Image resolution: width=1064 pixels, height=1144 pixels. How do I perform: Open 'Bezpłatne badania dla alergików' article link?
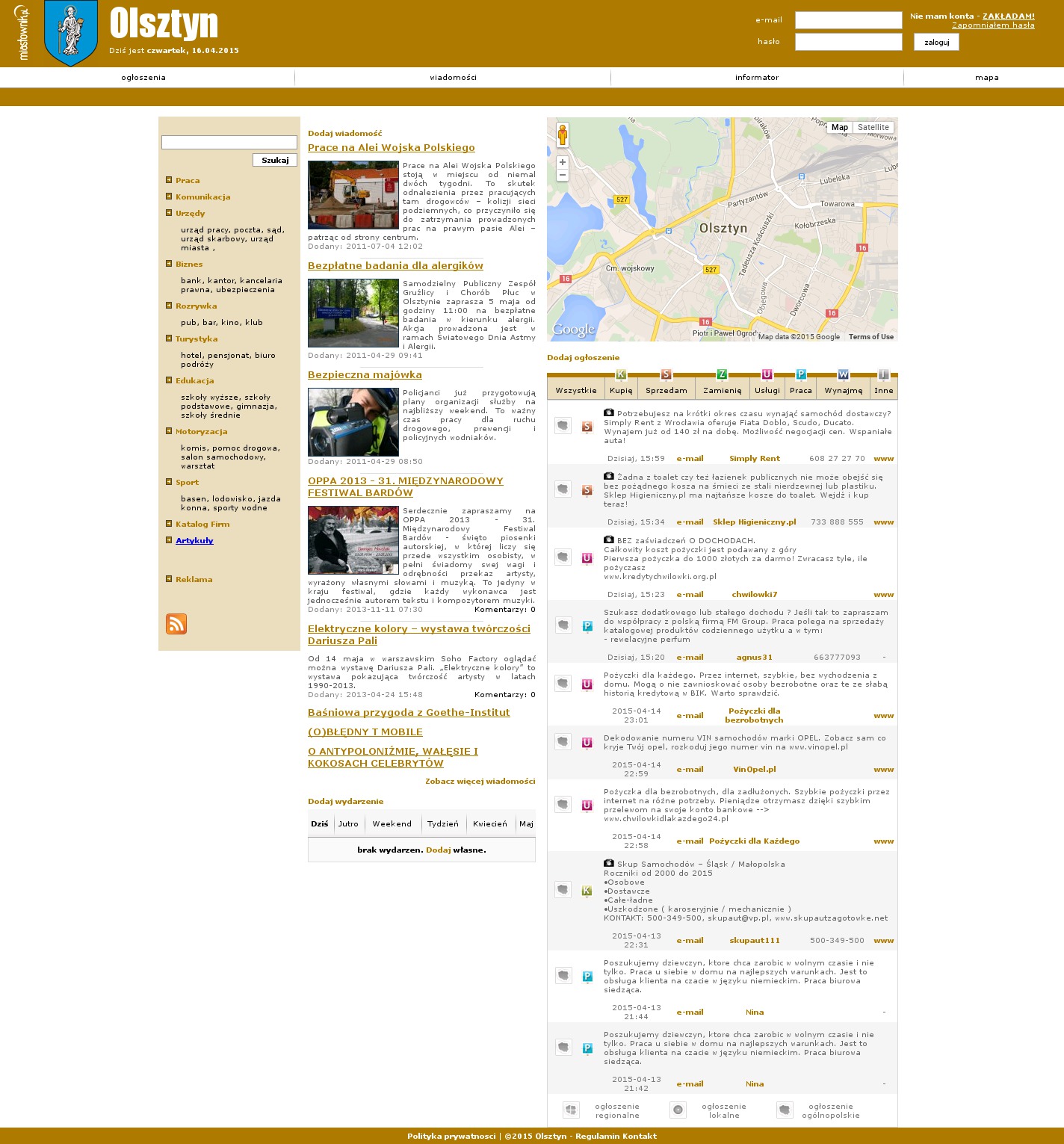point(395,266)
